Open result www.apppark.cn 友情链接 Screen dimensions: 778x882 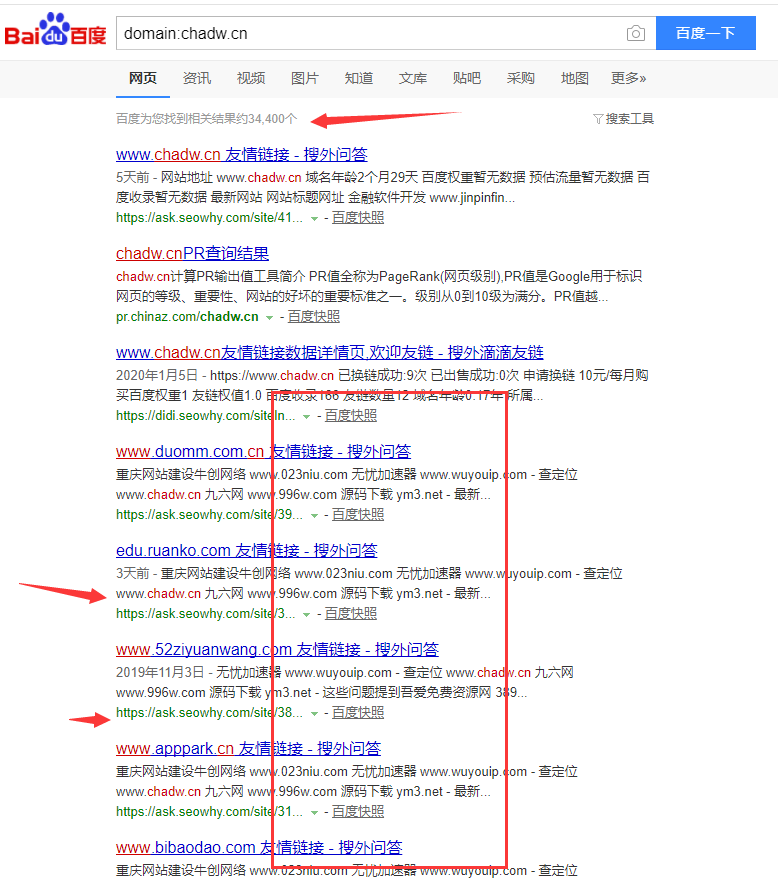click(x=249, y=748)
